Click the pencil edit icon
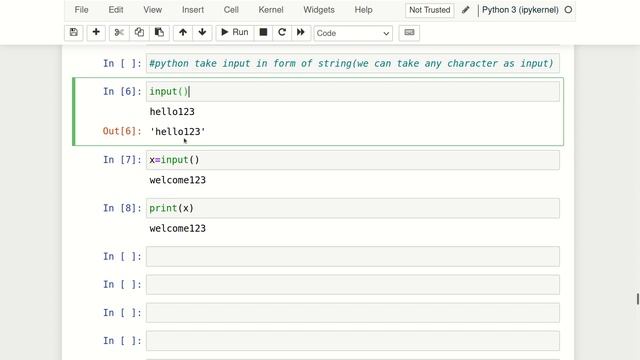640x360 pixels. 466,10
